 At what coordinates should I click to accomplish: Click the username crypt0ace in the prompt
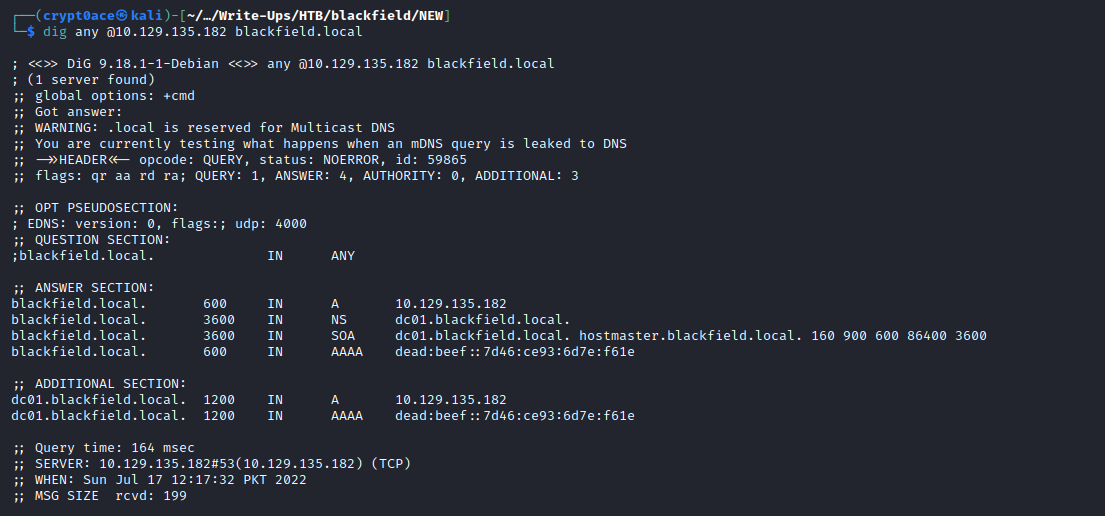(x=81, y=15)
